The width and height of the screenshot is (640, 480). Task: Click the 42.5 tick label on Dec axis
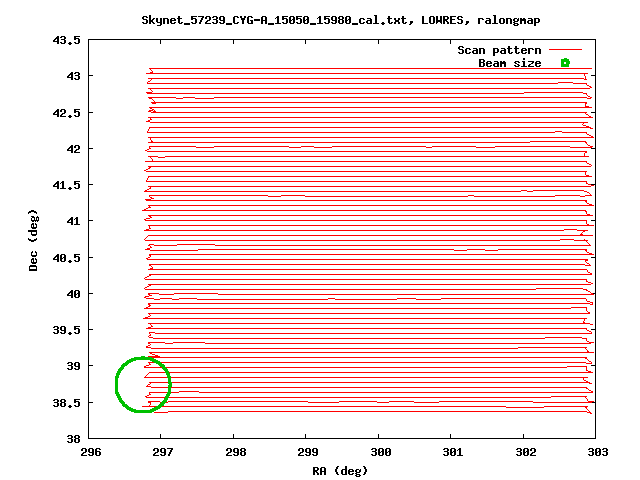(x=67, y=113)
